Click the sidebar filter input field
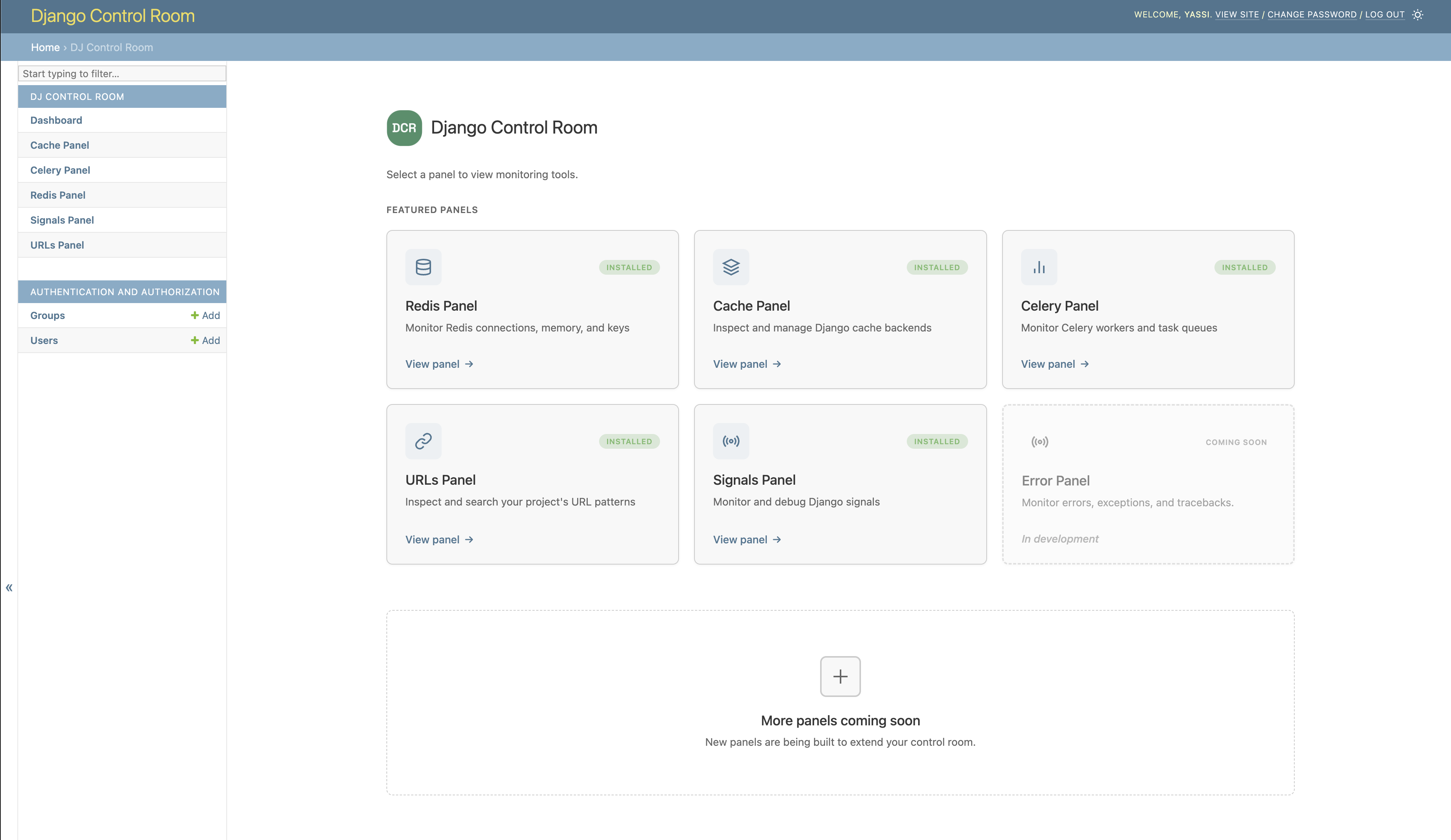This screenshot has height=840, width=1451. pyautogui.click(x=122, y=74)
